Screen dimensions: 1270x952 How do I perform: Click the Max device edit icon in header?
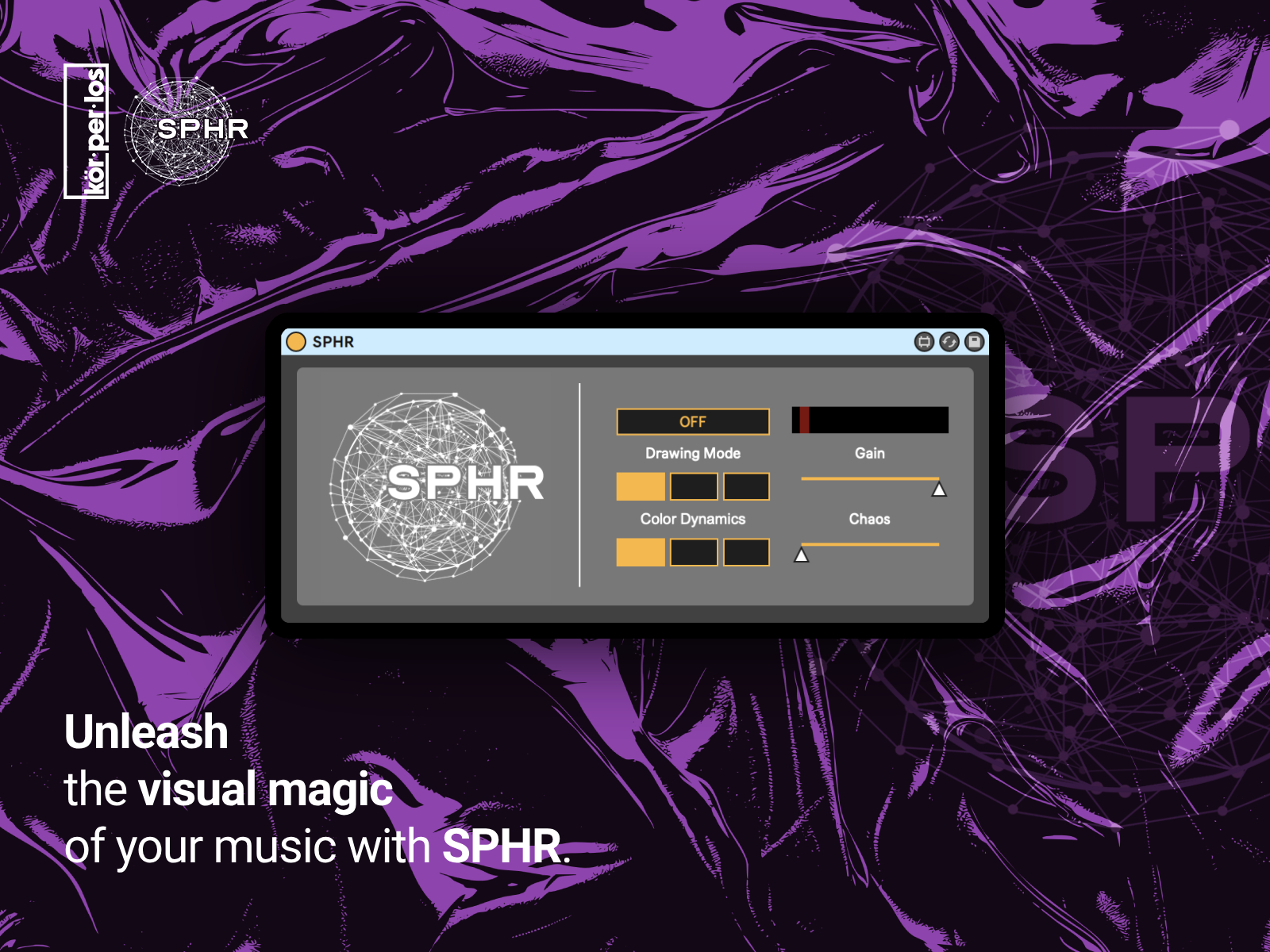pos(924,342)
